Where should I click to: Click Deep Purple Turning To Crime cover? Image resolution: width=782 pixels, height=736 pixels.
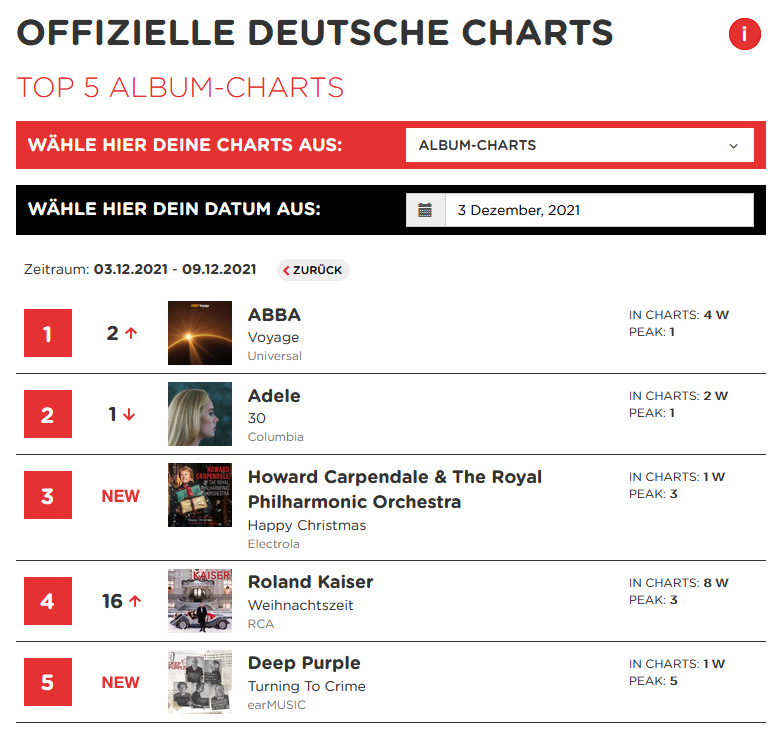(x=200, y=682)
